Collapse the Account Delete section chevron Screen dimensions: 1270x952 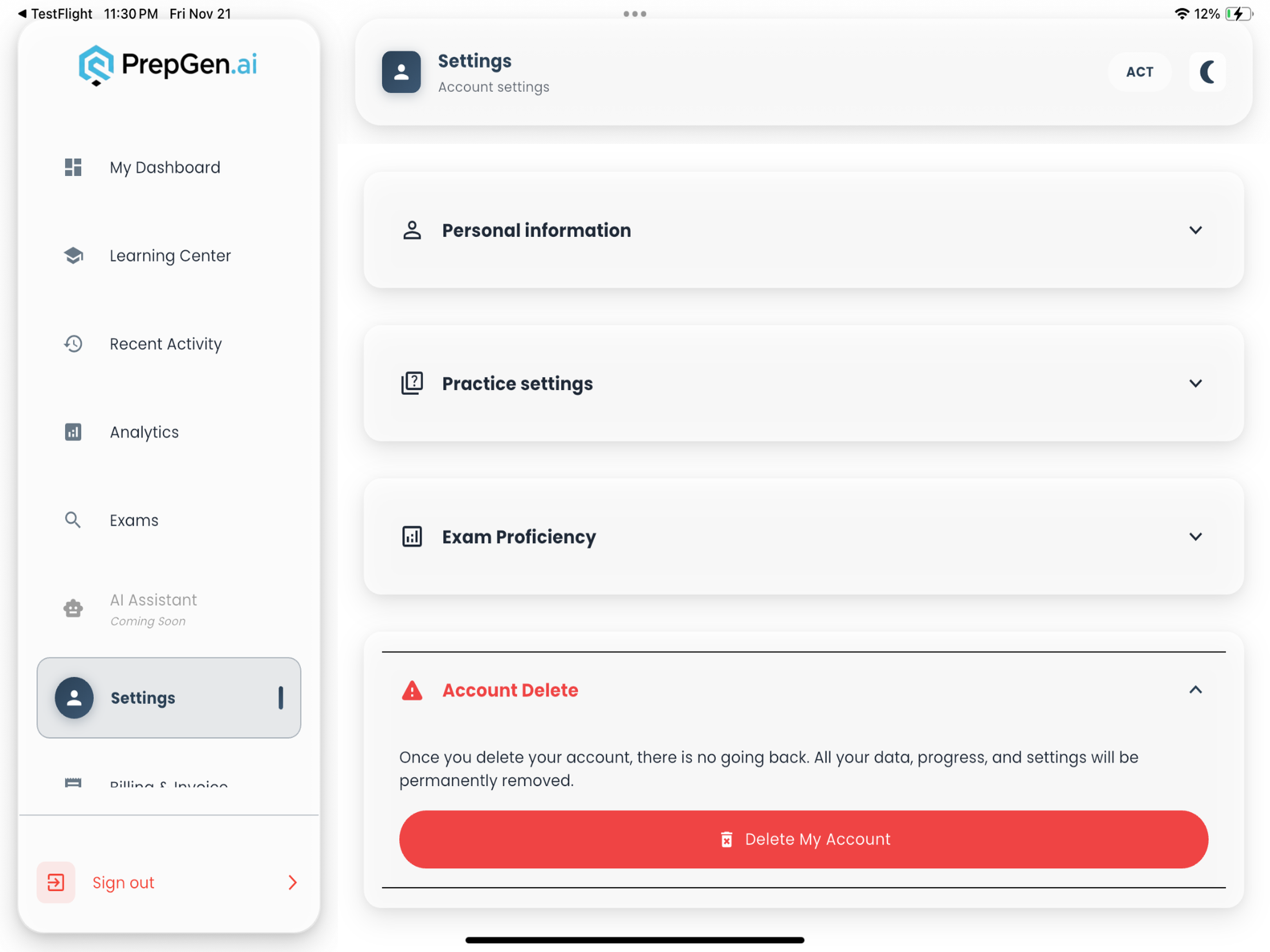1195,690
